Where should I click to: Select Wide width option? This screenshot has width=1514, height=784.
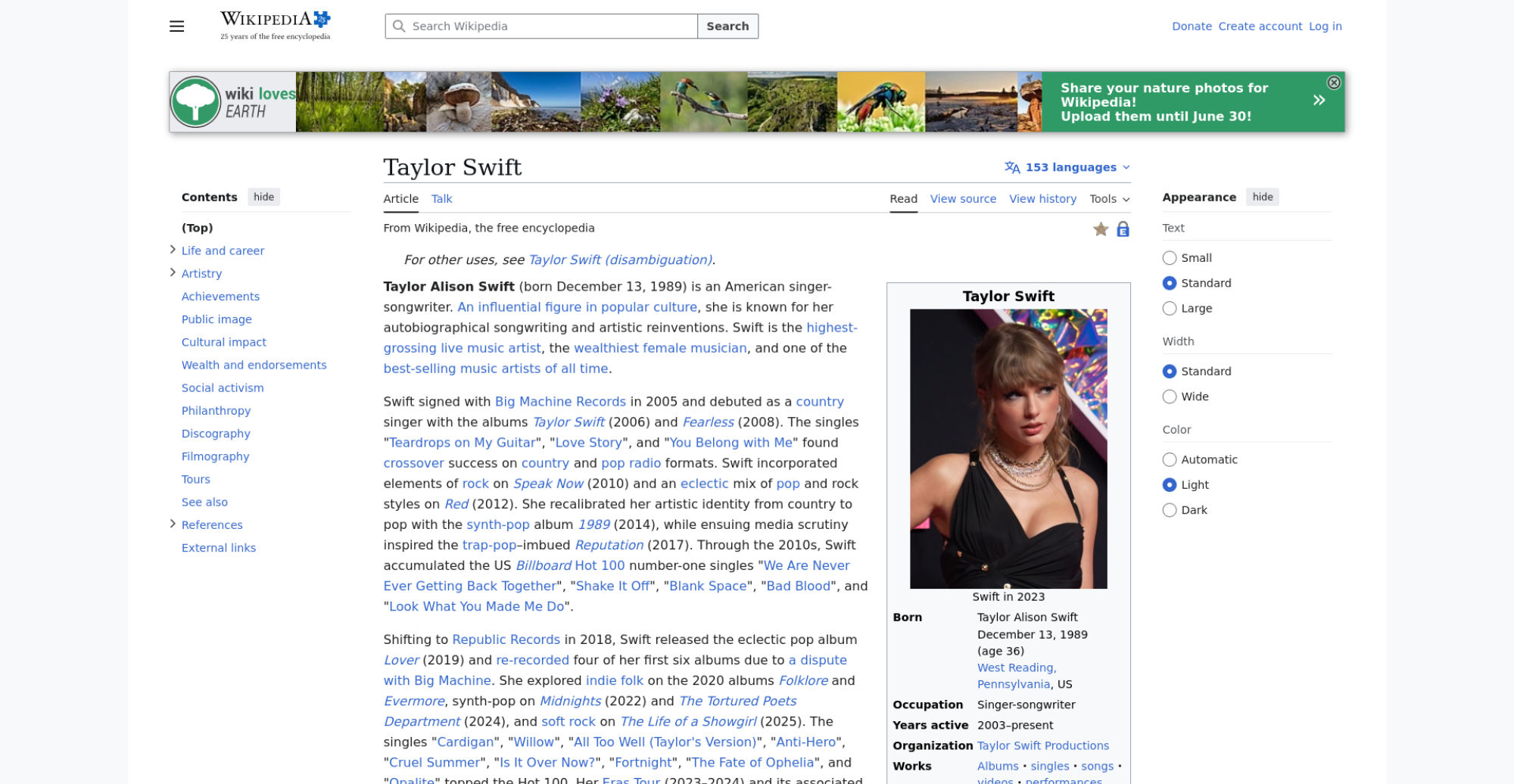pos(1170,397)
